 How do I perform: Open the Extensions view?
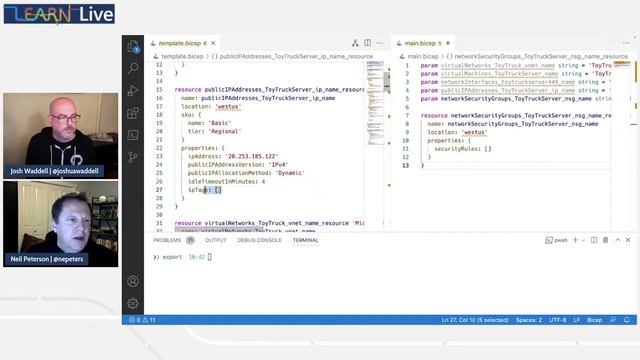click(x=133, y=113)
